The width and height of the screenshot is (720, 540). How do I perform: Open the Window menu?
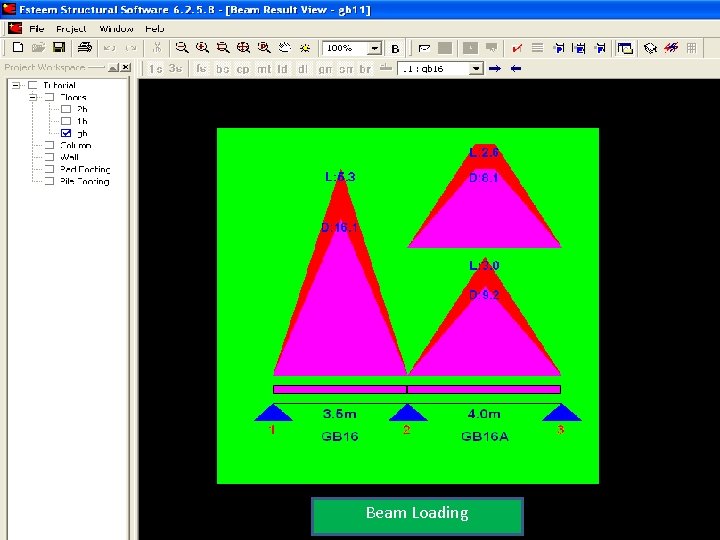point(116,29)
